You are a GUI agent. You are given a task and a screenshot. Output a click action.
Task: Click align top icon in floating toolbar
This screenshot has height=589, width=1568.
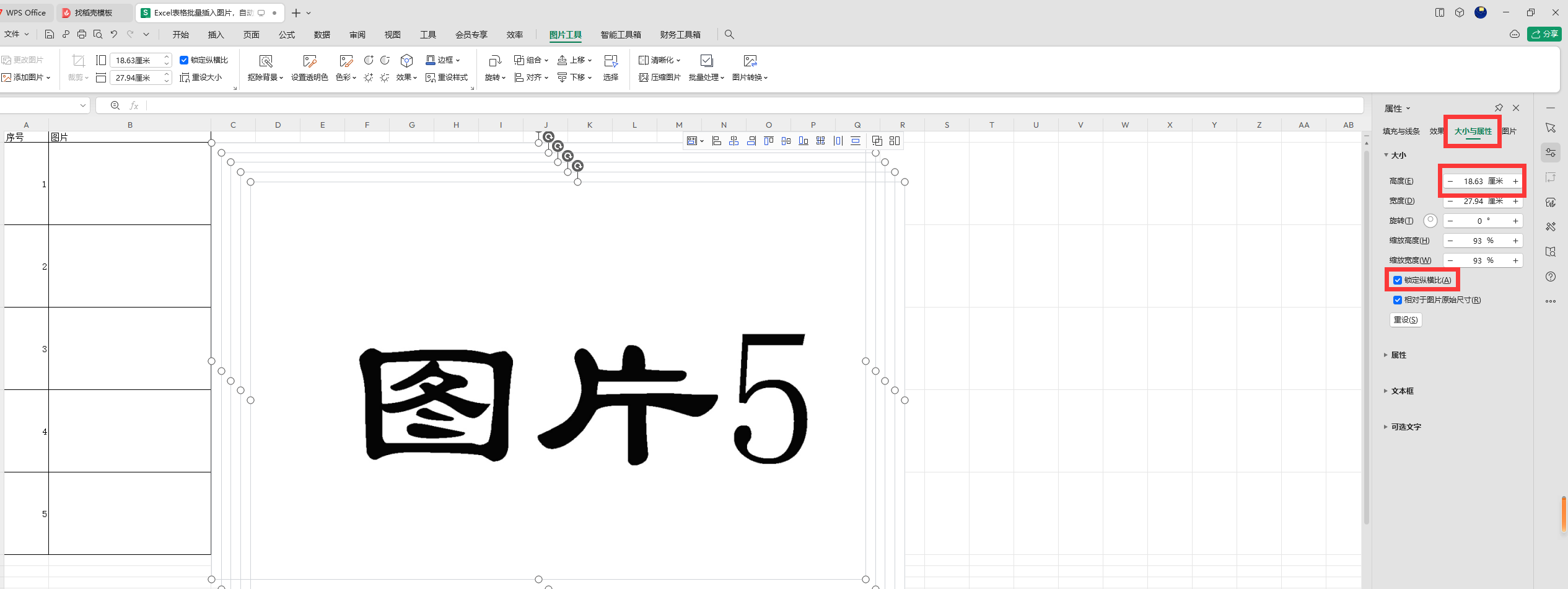pos(769,141)
